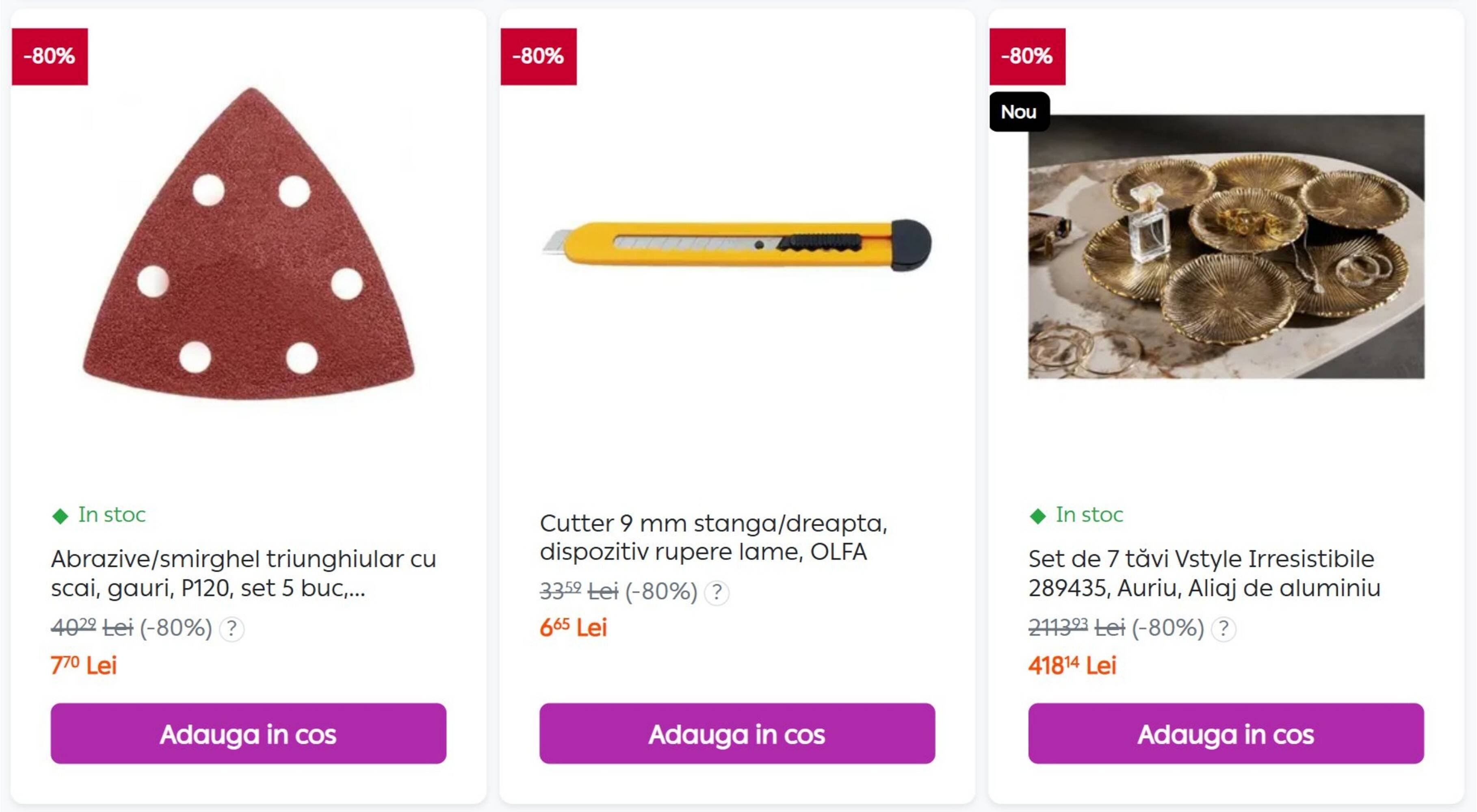Viewport: 1477px width, 812px height.
Task: Open the Set de 7 tăvi Vstyle title
Action: (1204, 573)
